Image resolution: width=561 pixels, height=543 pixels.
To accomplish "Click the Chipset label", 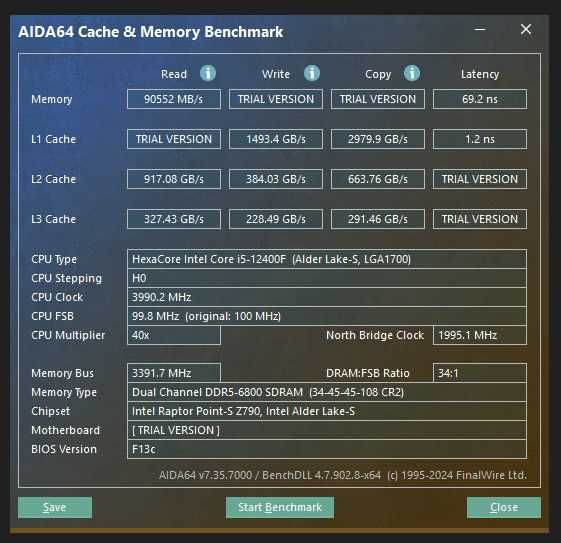I will (x=50, y=411).
